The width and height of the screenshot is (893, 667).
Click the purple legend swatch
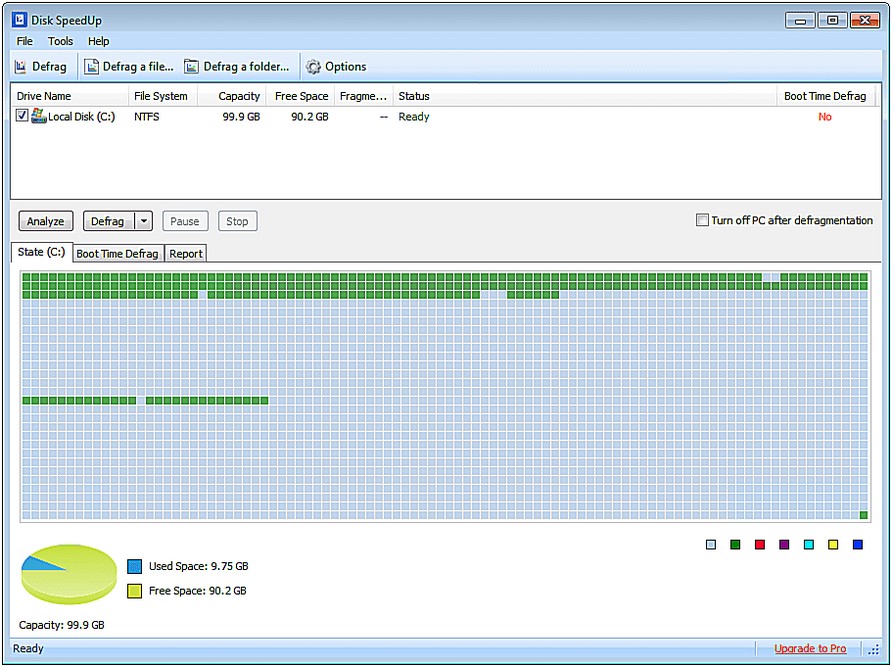click(784, 545)
